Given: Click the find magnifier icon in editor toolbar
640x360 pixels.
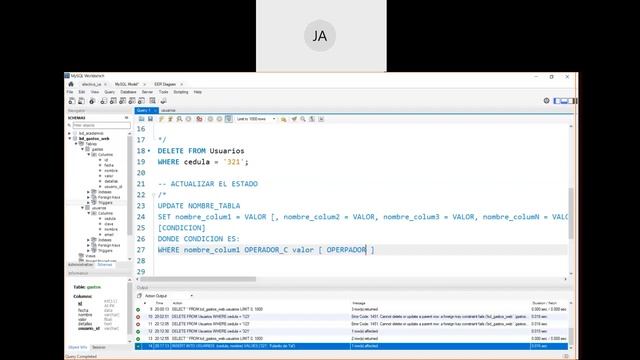Looking at the screenshot, I should coord(303,119).
